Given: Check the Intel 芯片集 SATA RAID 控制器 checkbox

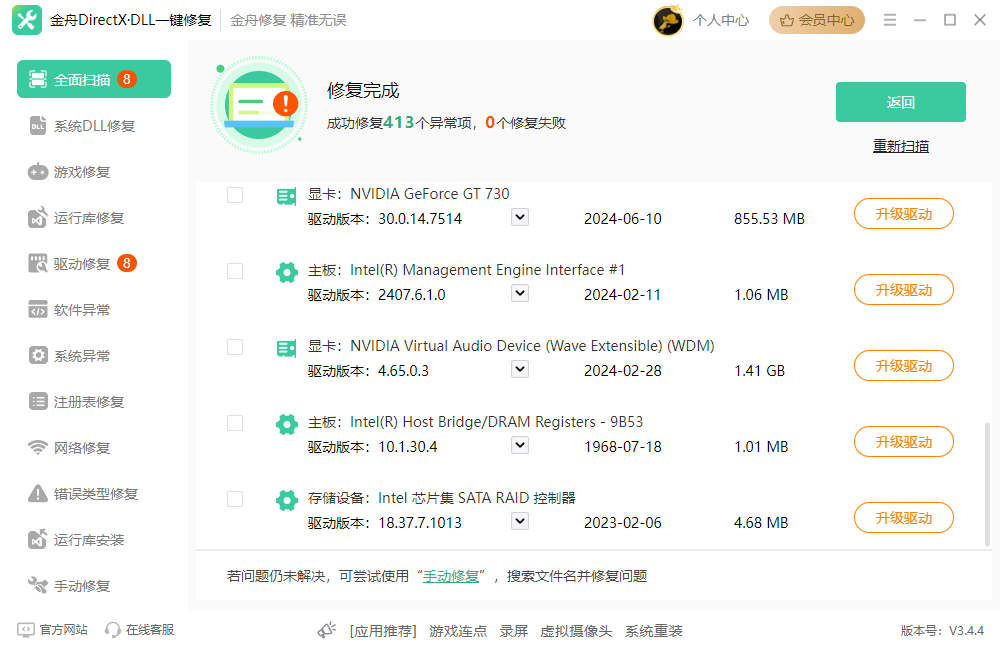Looking at the screenshot, I should [x=235, y=498].
